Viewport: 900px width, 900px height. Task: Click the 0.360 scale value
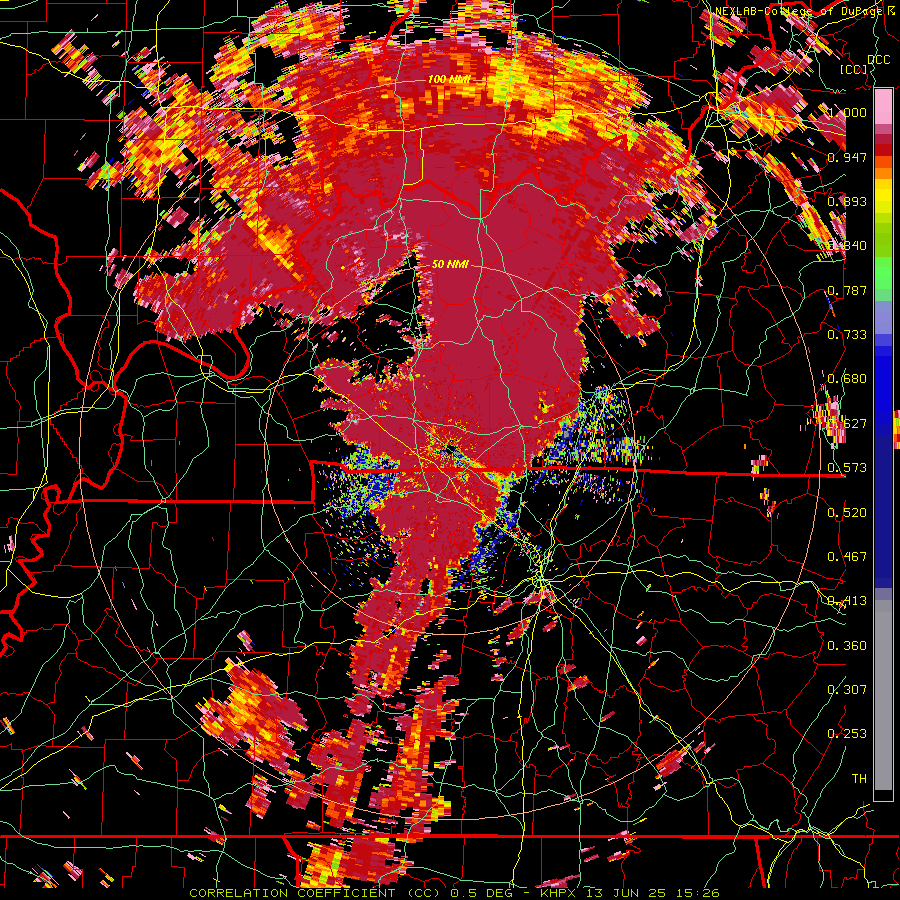click(x=847, y=646)
